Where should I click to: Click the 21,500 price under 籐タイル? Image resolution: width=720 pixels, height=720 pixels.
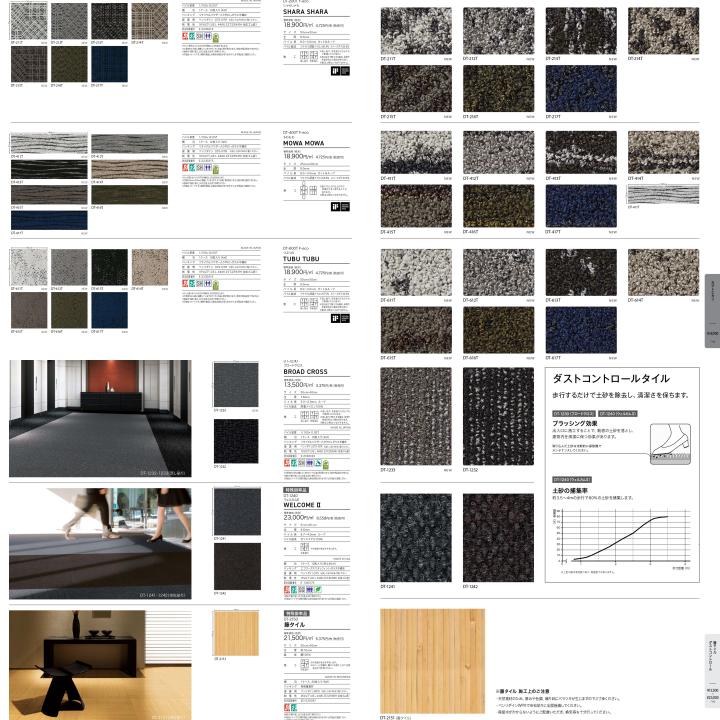tap(299, 638)
